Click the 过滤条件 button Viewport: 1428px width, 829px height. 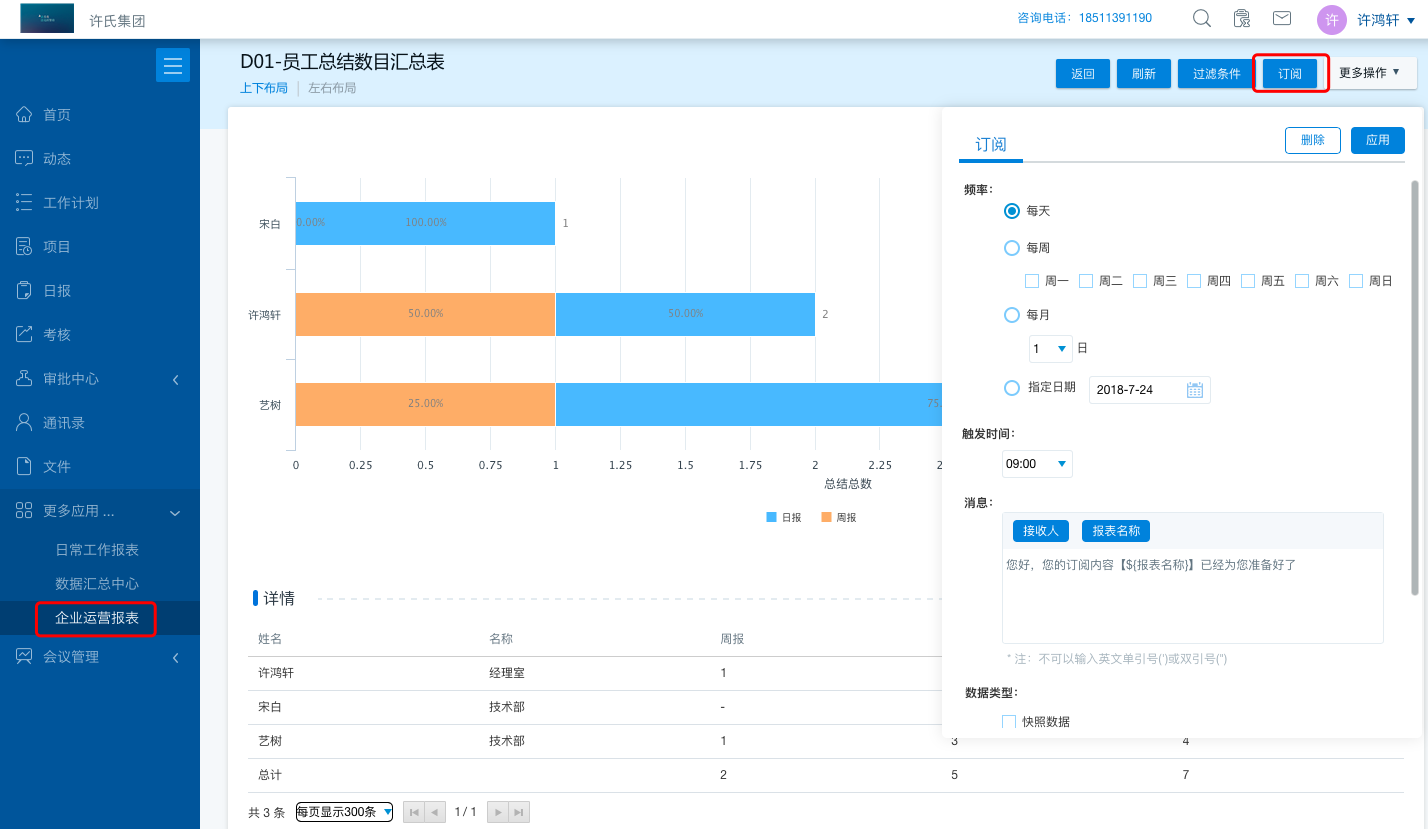point(1216,74)
